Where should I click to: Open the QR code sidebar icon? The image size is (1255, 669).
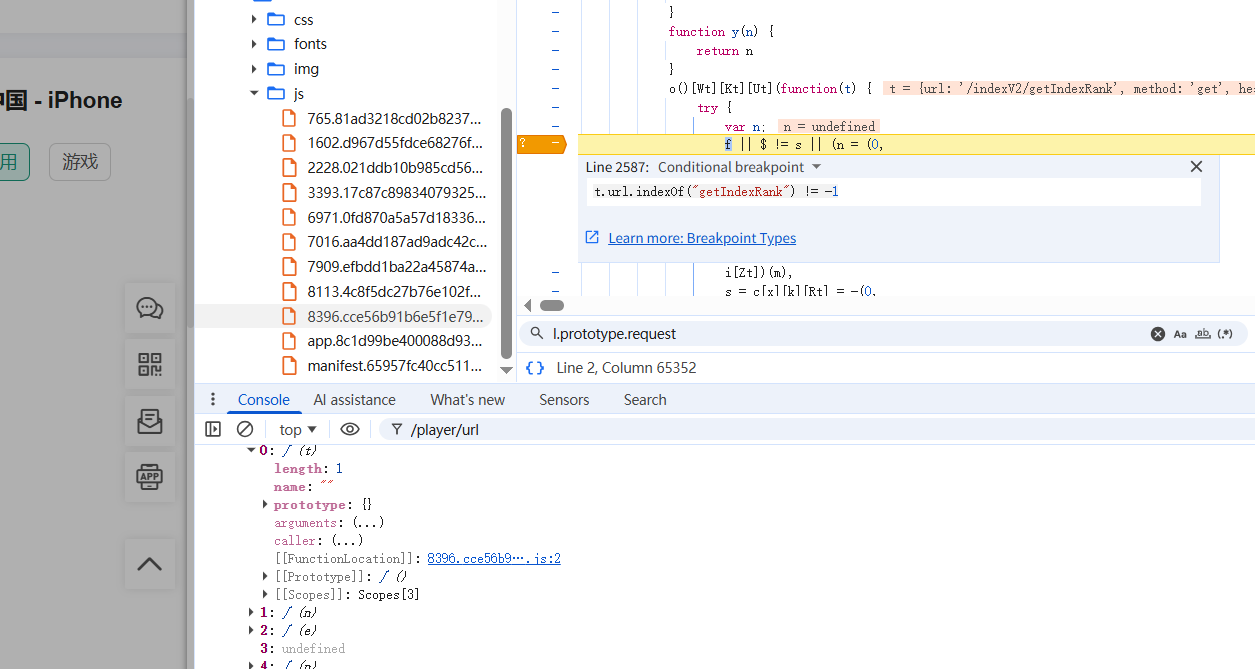(x=150, y=365)
